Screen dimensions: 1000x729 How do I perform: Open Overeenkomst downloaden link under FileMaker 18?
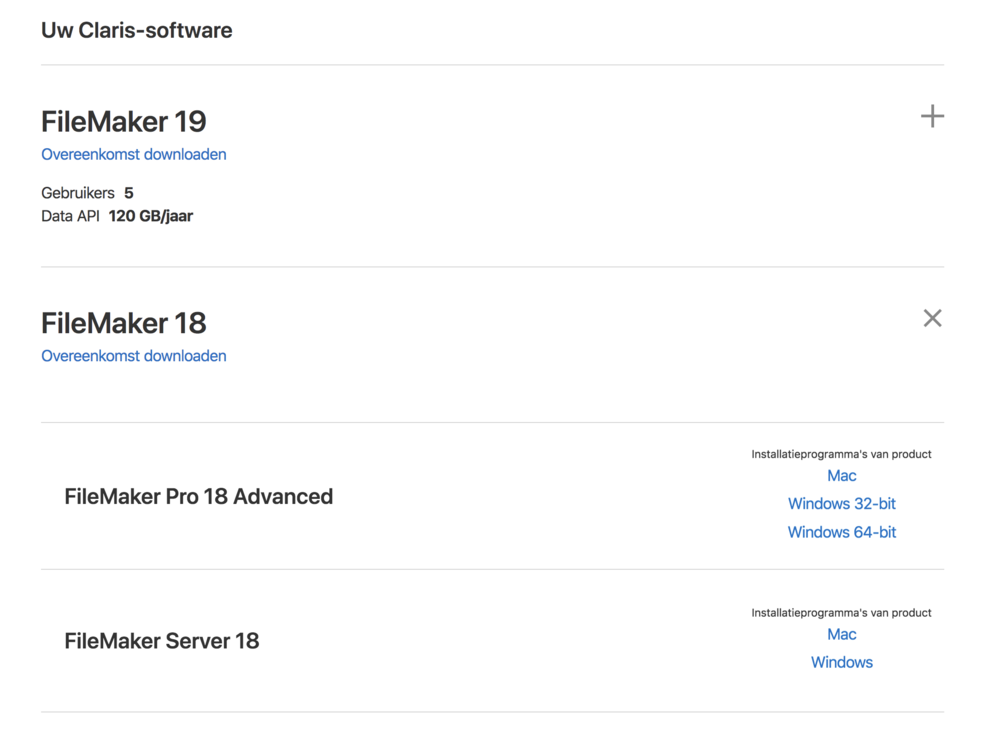134,356
